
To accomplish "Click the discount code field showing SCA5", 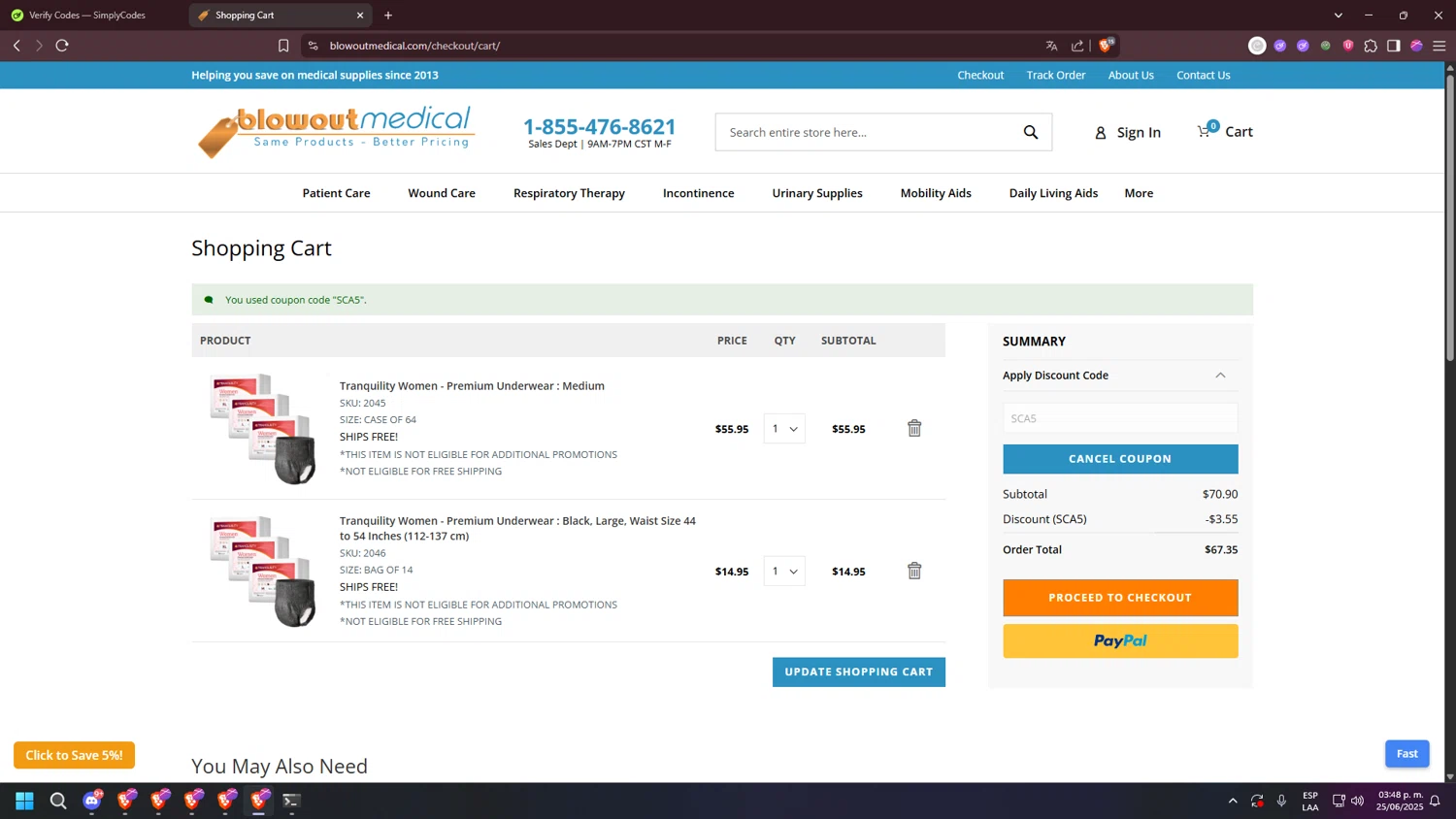I will (x=1120, y=418).
